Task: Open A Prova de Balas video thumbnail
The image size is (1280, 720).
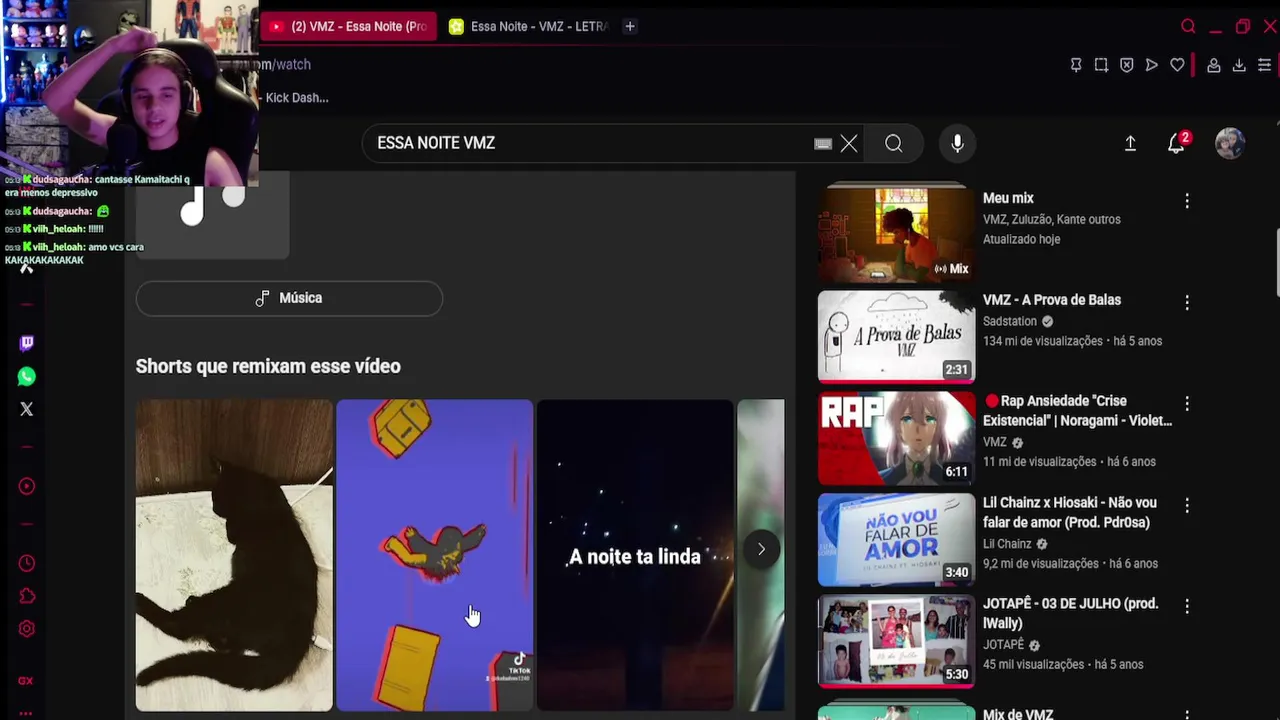Action: (x=896, y=336)
